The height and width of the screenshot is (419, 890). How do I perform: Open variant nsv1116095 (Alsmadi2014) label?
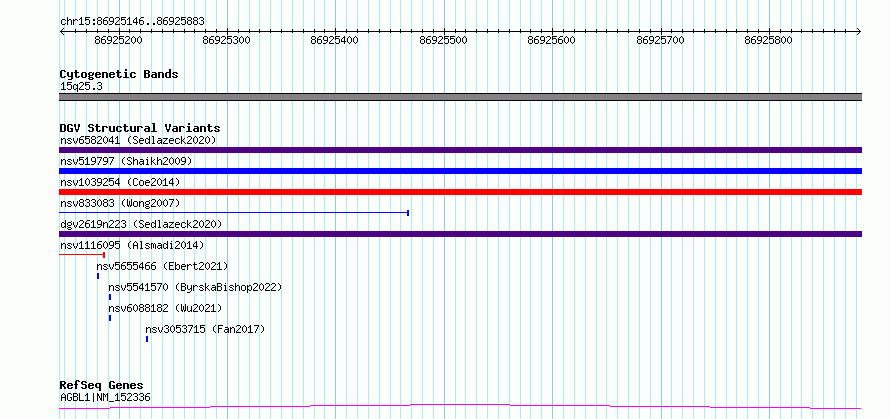(132, 245)
